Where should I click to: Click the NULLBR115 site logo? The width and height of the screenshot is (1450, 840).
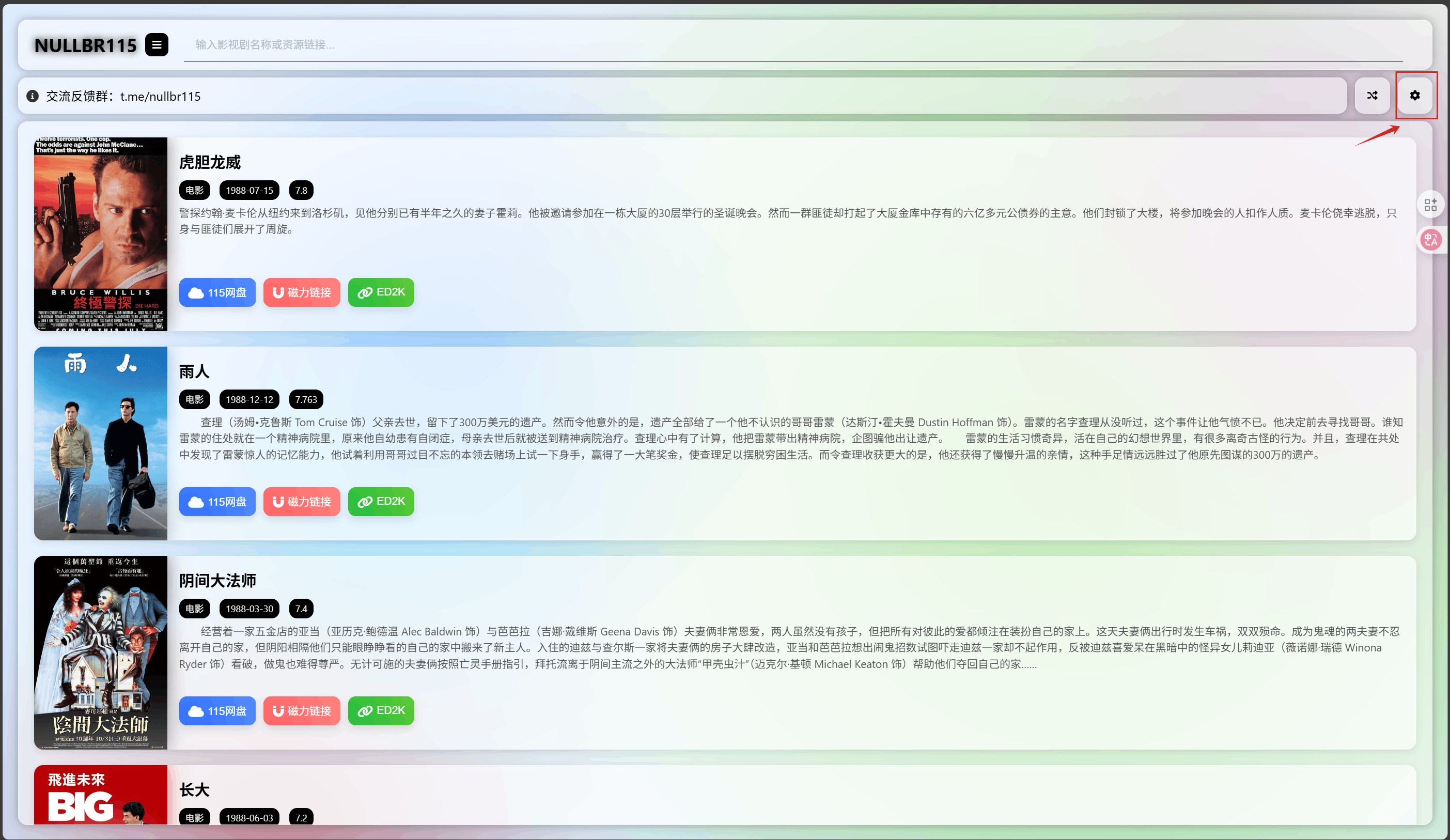[x=86, y=45]
